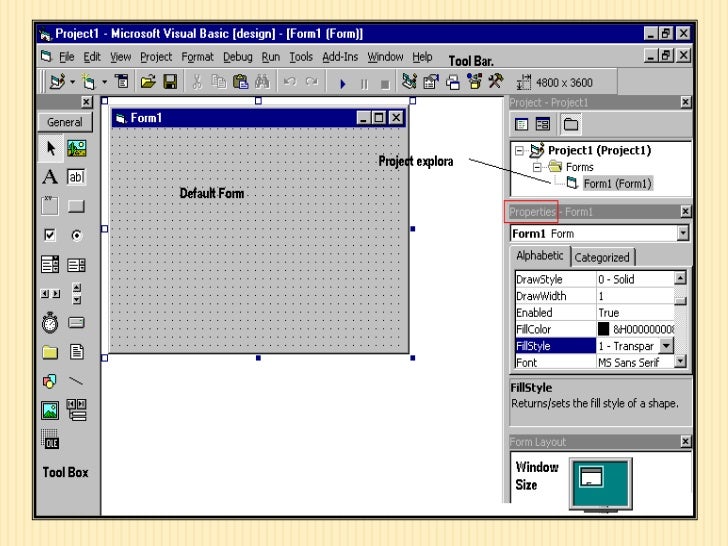Open Properties Window from toolbar icon
The image size is (728, 546).
(431, 82)
